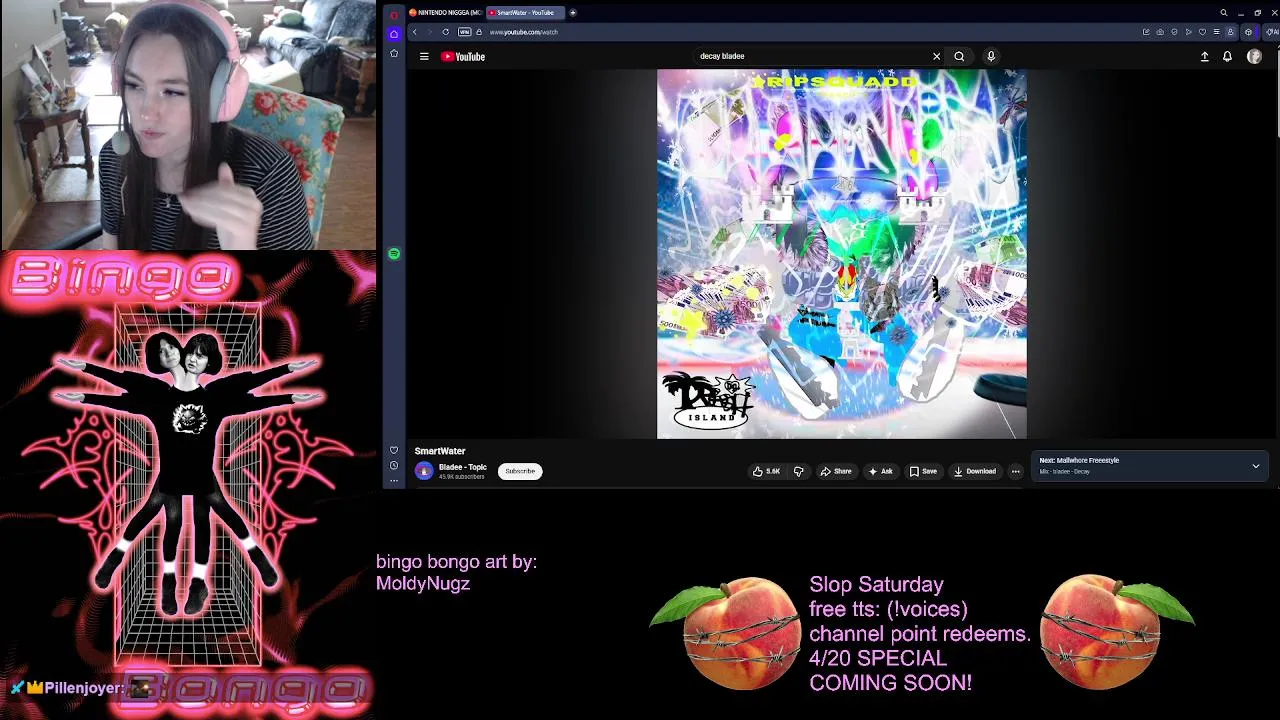Click the address bar snapshot camera icon
This screenshot has height=720, width=1280.
click(x=1160, y=32)
